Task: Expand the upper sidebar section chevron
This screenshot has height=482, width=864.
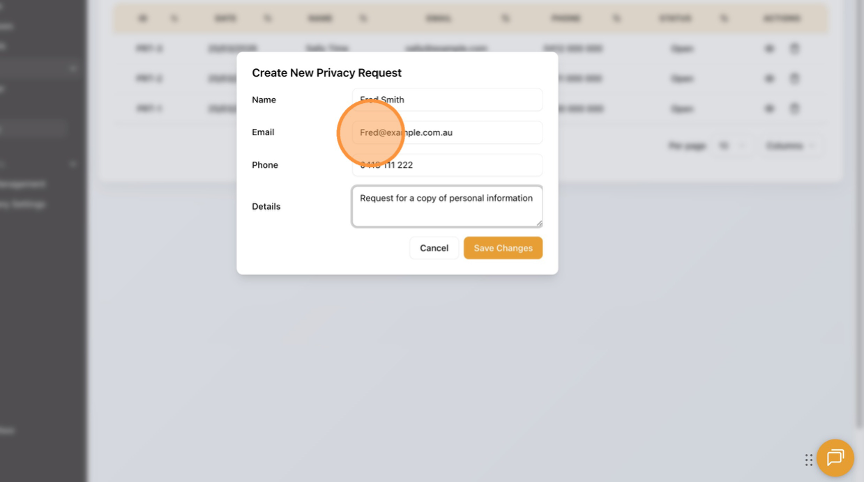Action: click(x=73, y=68)
